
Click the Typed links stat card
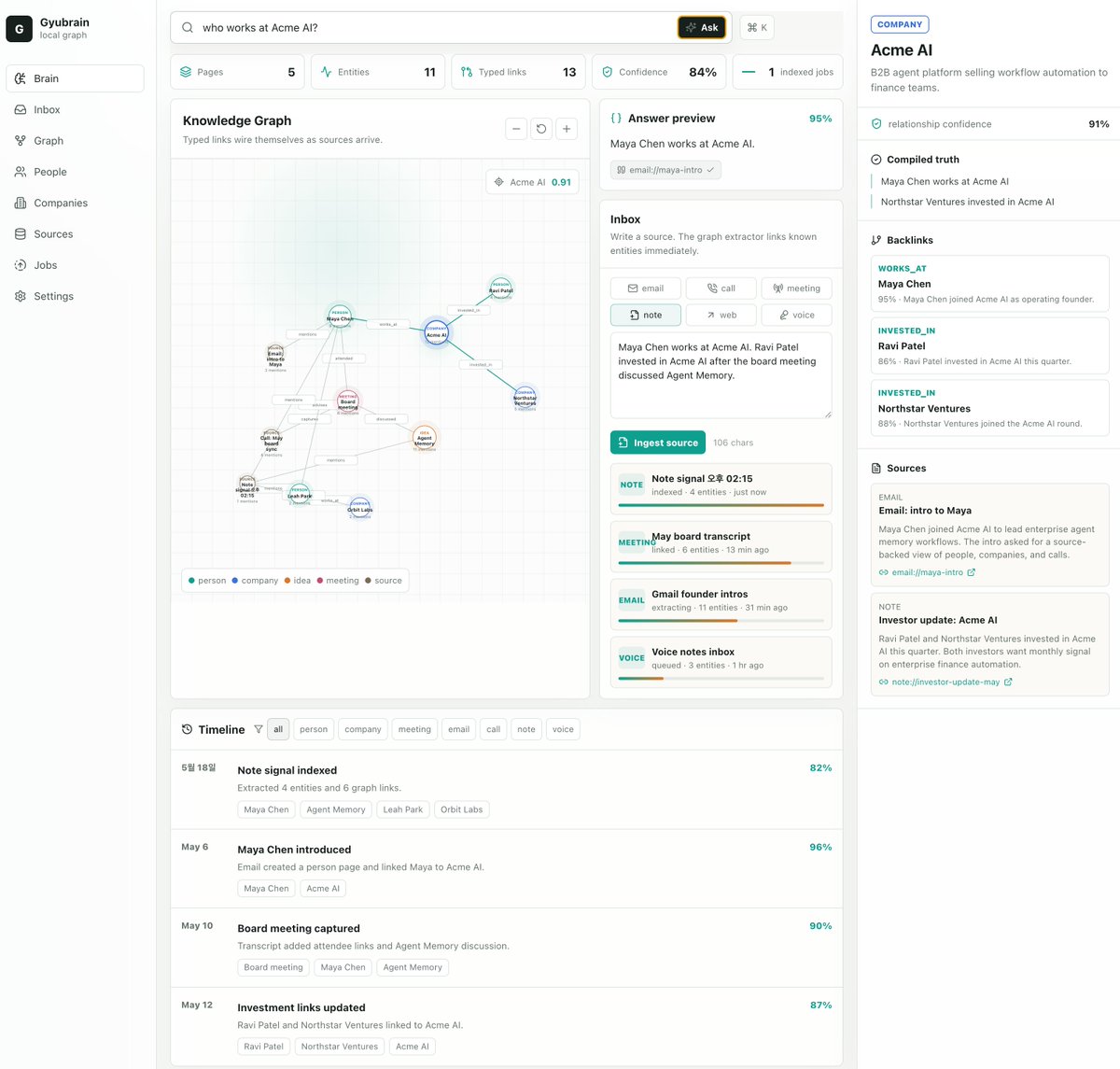519,72
